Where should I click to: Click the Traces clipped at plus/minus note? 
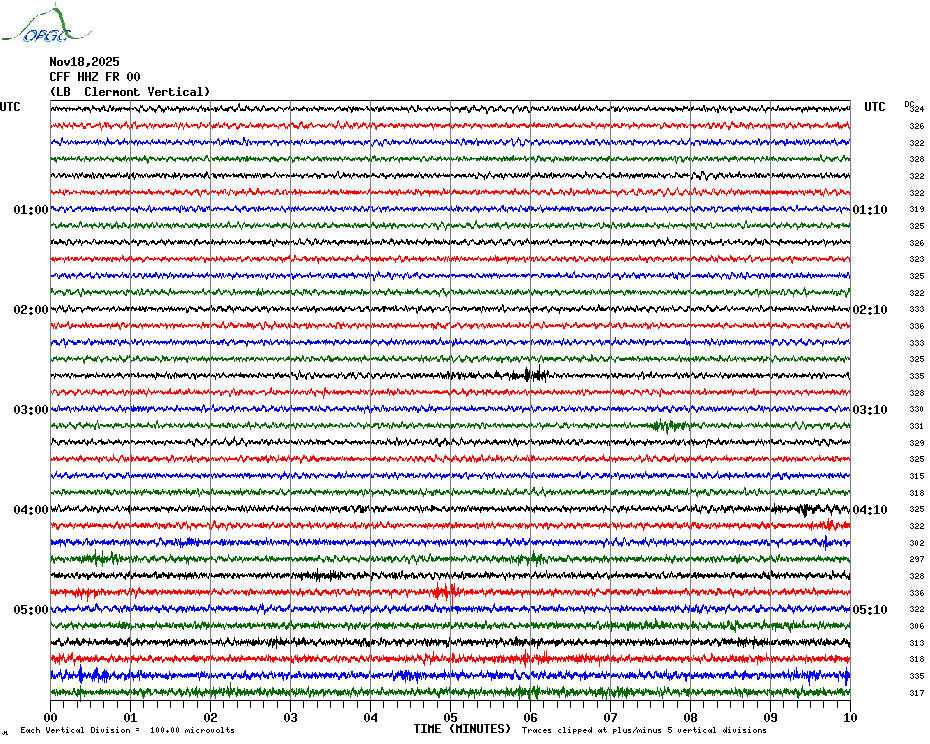coord(644,730)
